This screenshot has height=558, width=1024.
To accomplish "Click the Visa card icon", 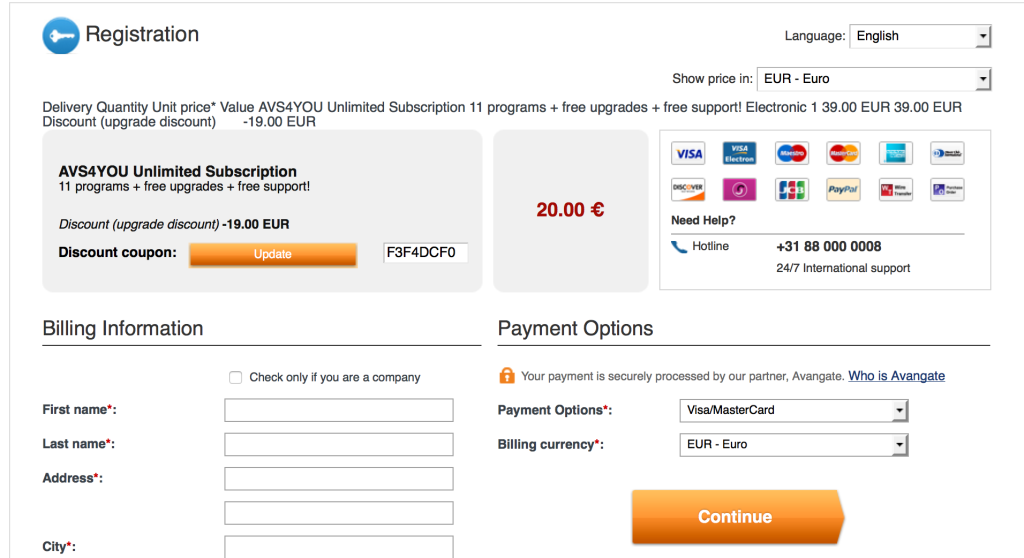I will (x=688, y=154).
